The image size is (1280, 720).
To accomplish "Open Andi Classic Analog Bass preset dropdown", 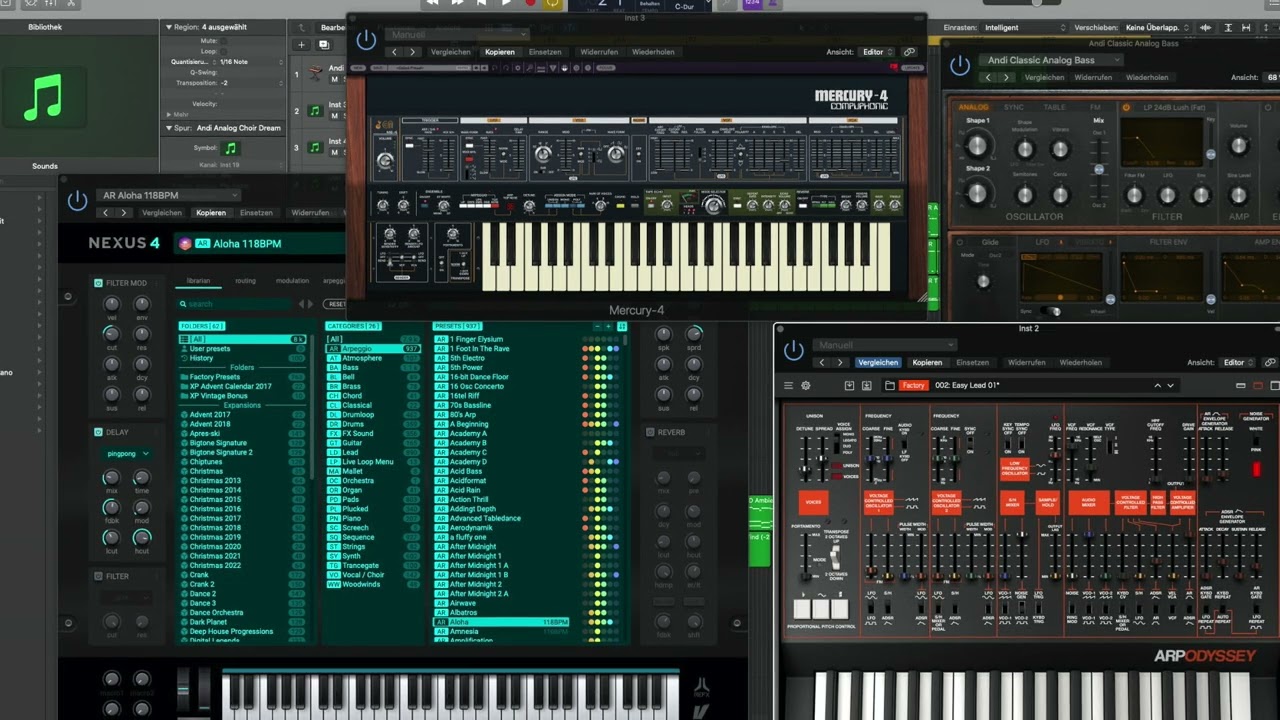I will (x=1051, y=60).
